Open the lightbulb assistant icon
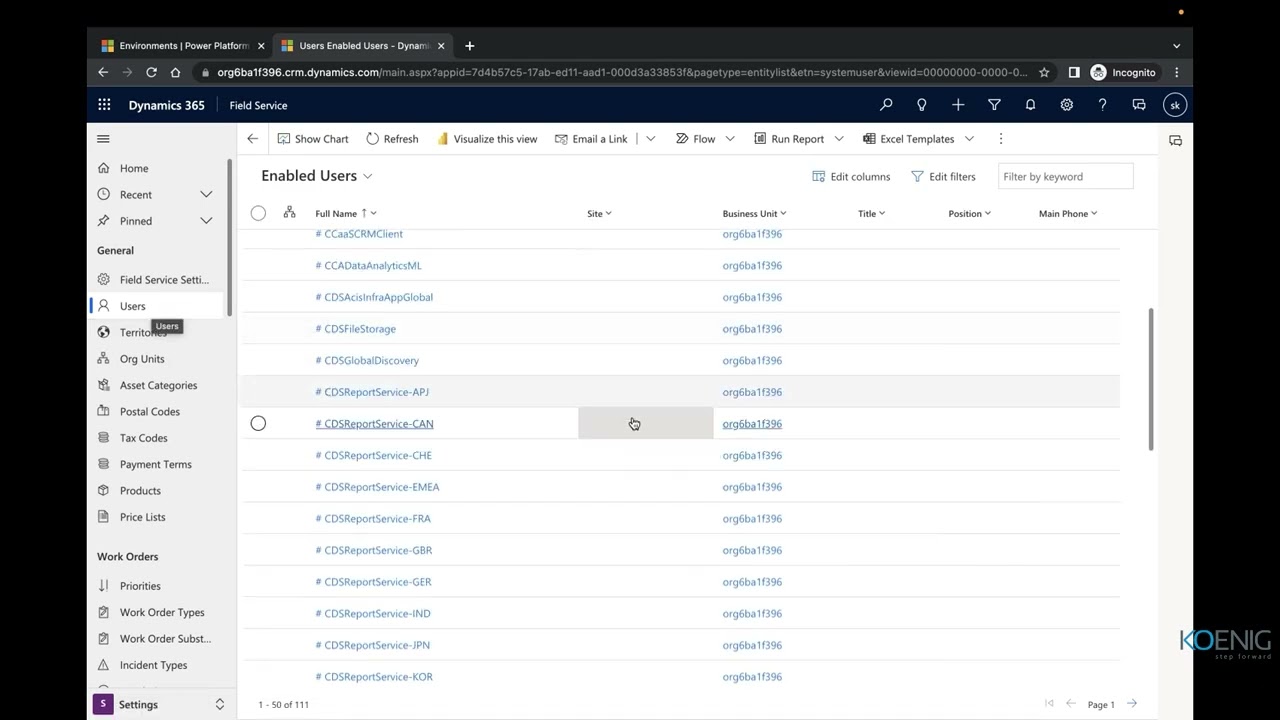 click(922, 105)
